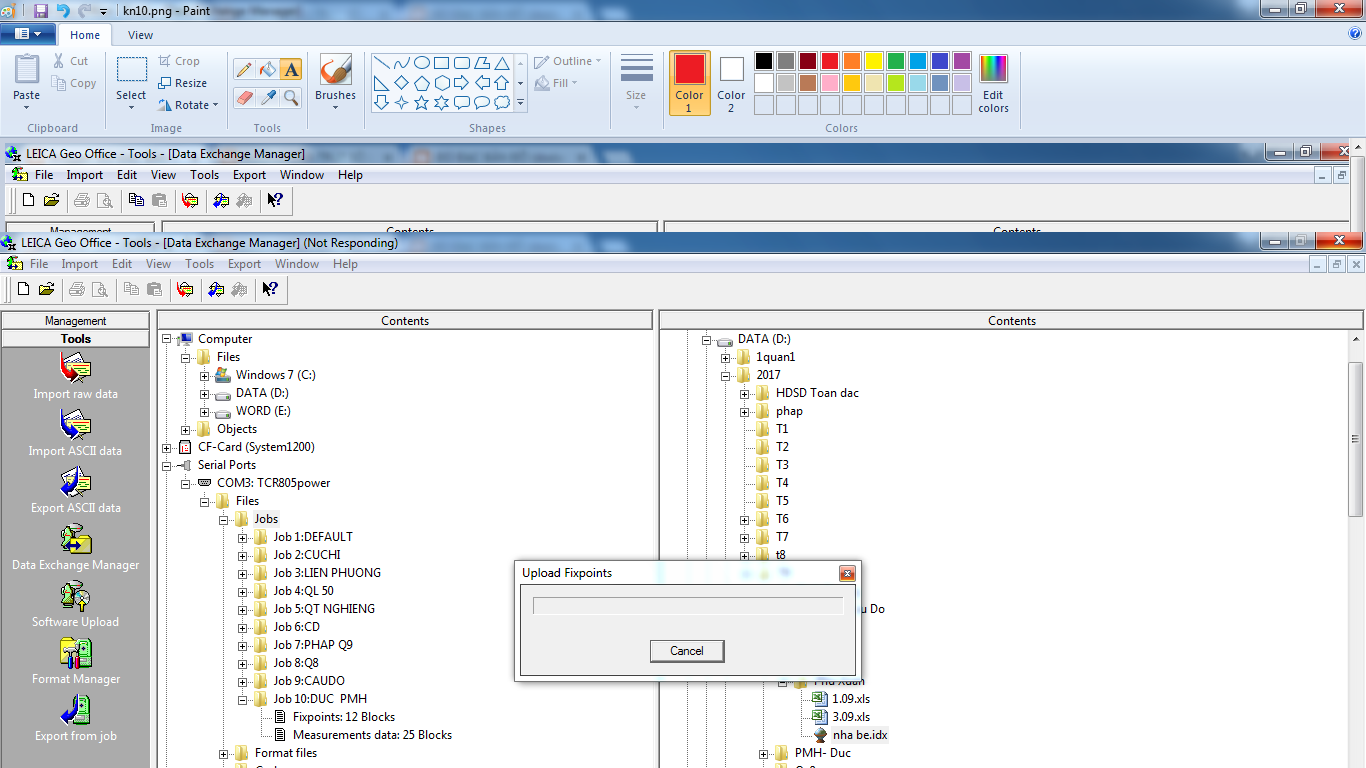Cancel the Upload Fixpoints dialog

(687, 651)
